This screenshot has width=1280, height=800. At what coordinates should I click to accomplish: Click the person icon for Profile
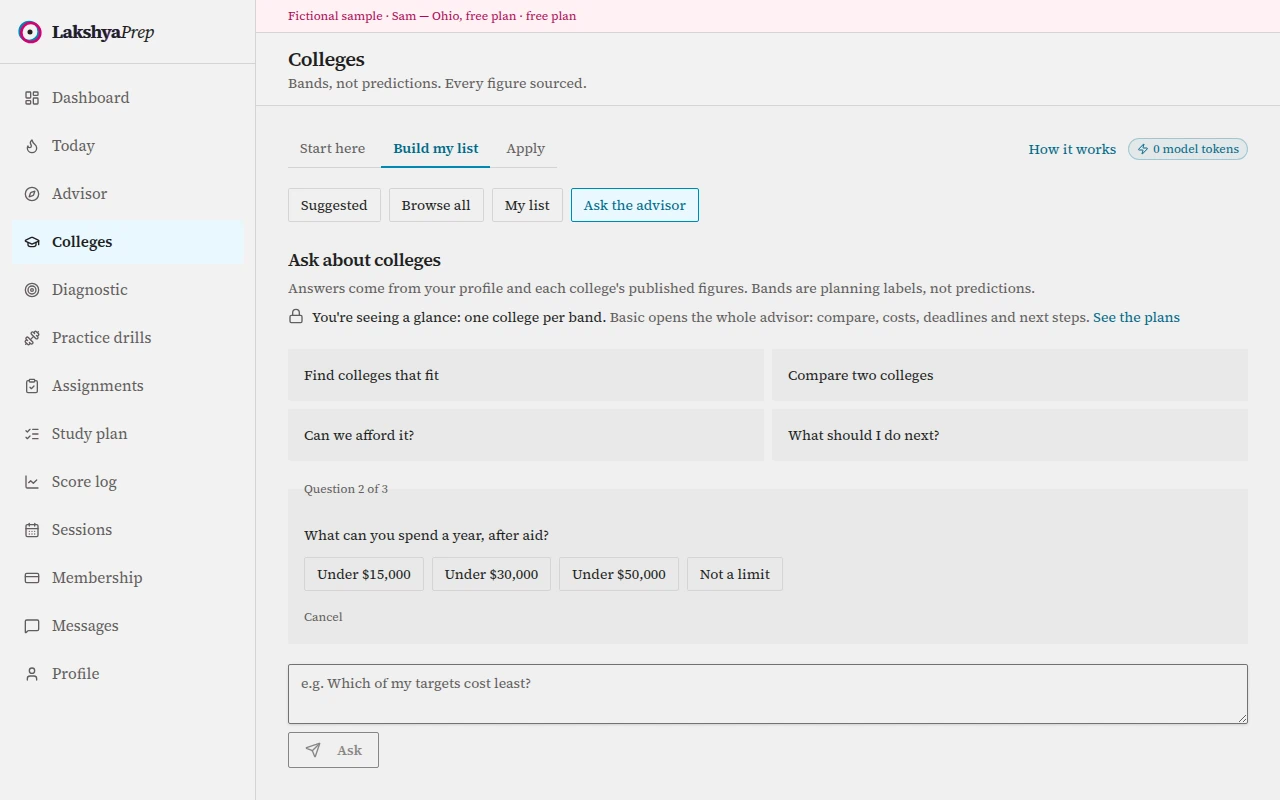click(x=32, y=674)
